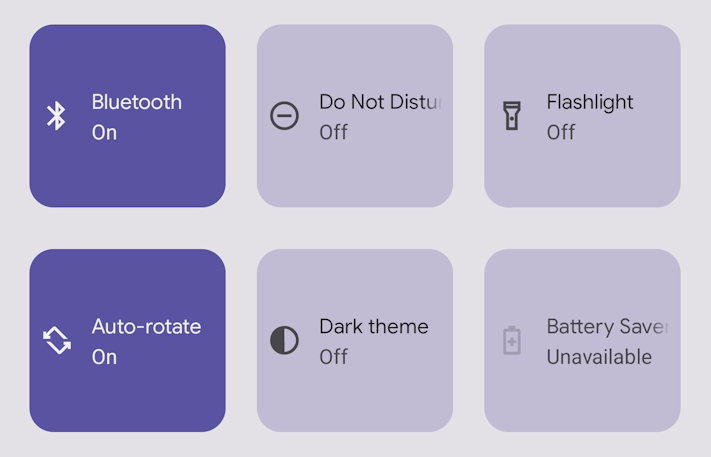Tap the Battery Saver battery icon

coord(512,340)
